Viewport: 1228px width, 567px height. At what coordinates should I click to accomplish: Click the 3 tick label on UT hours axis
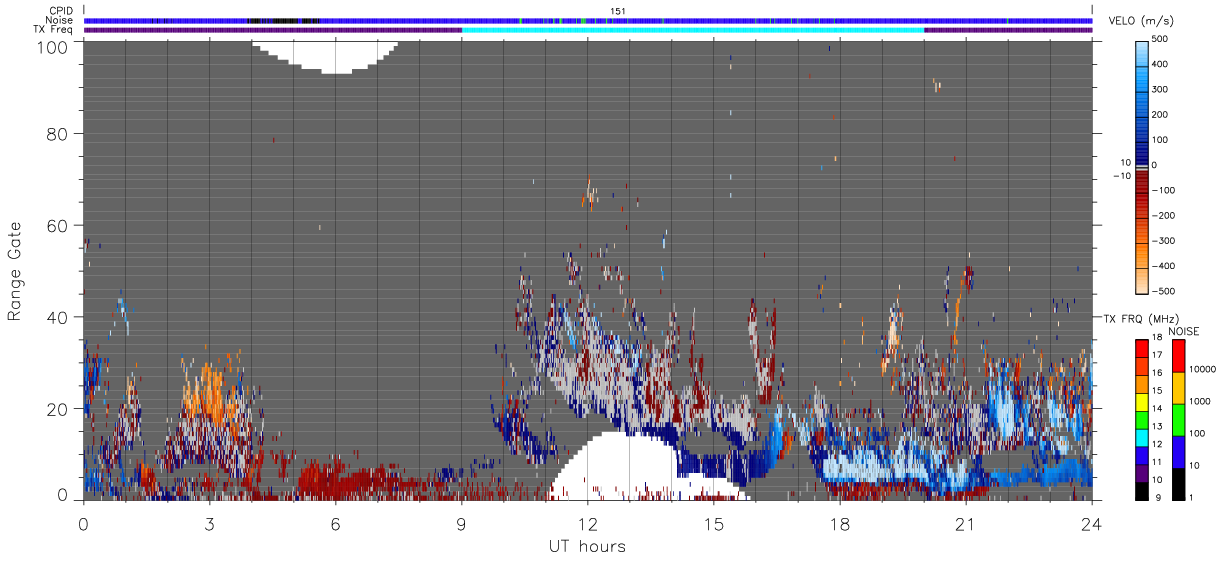[x=209, y=524]
